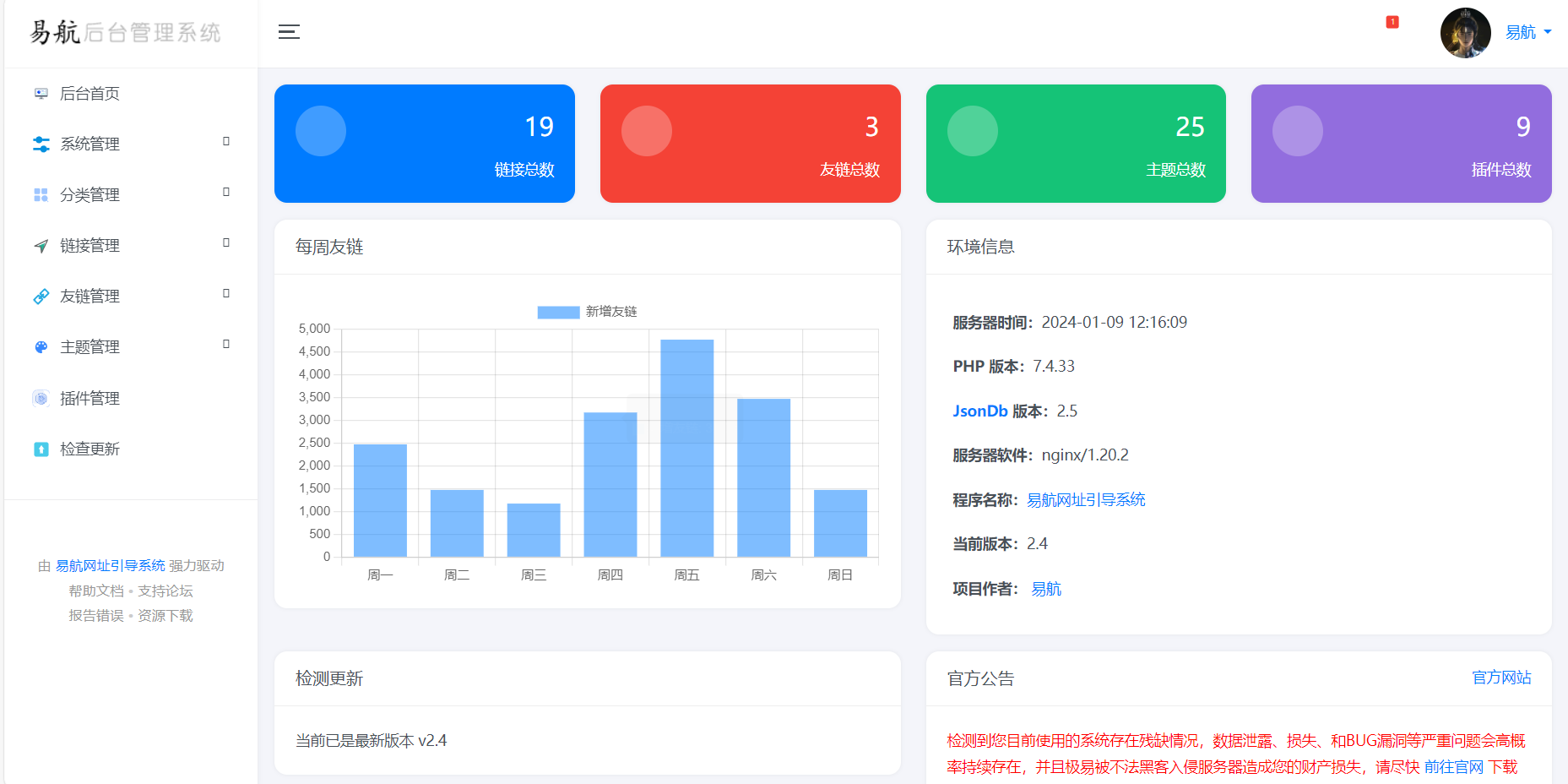This screenshot has width=1568, height=784.
Task: Click the 系统管理 sliders icon
Action: pyautogui.click(x=41, y=144)
